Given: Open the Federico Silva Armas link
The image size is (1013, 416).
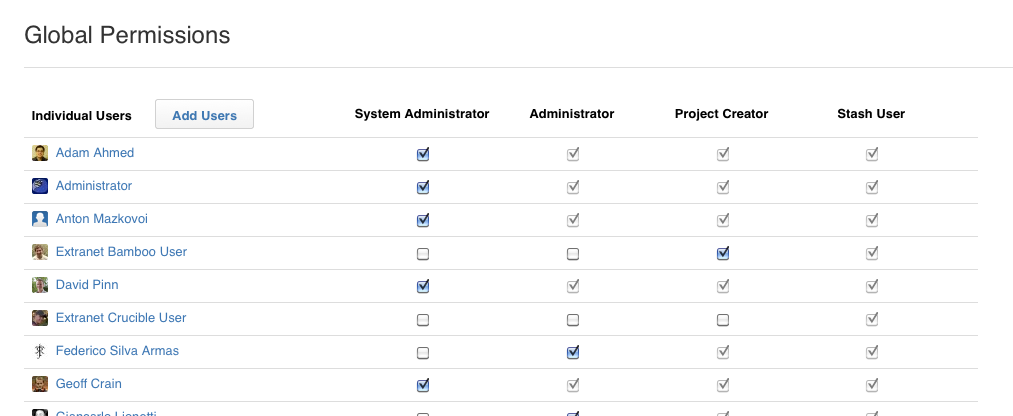Looking at the screenshot, I should [118, 351].
